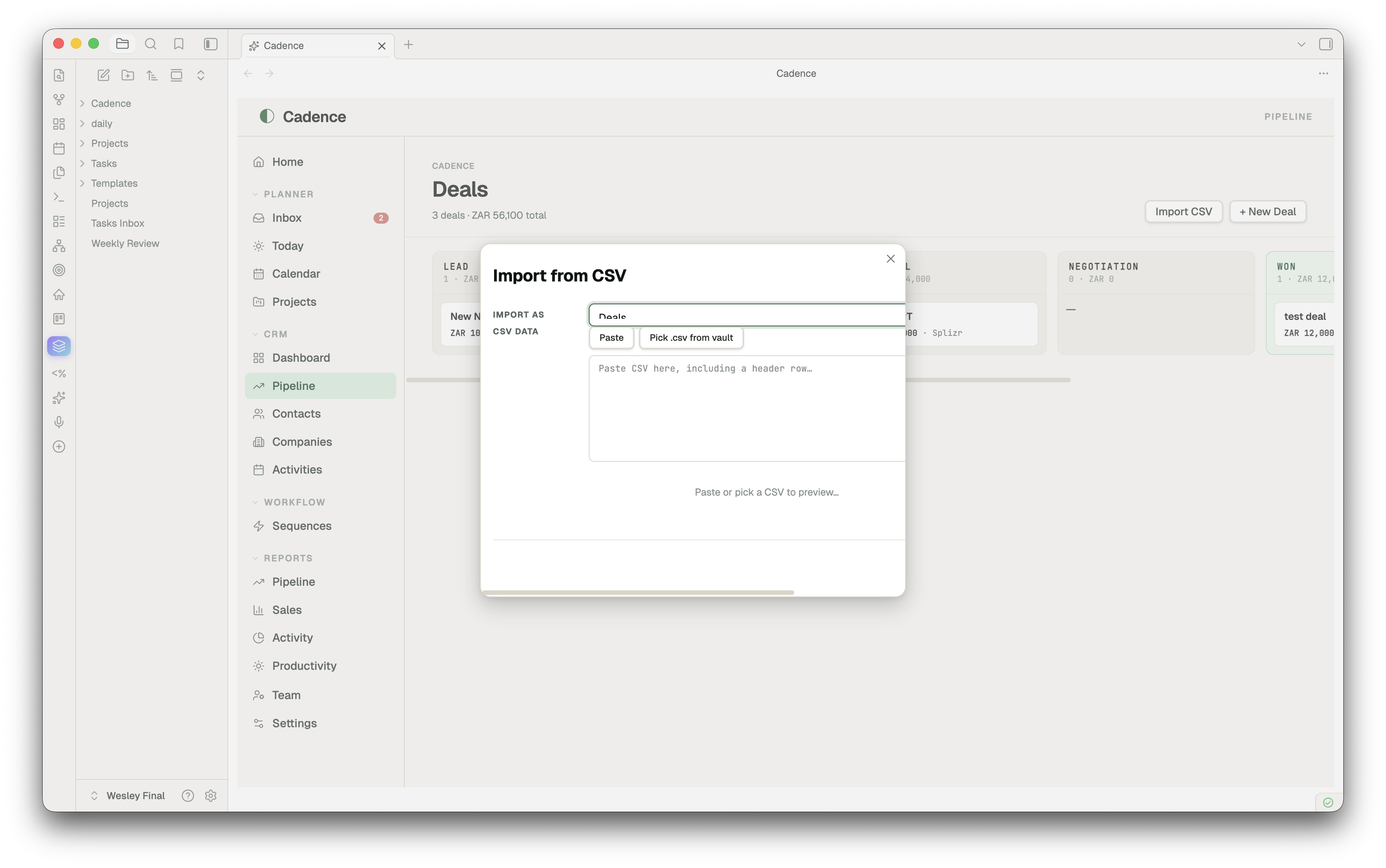Open graph view ribbon icon
This screenshot has height=868, width=1386.
click(59, 99)
